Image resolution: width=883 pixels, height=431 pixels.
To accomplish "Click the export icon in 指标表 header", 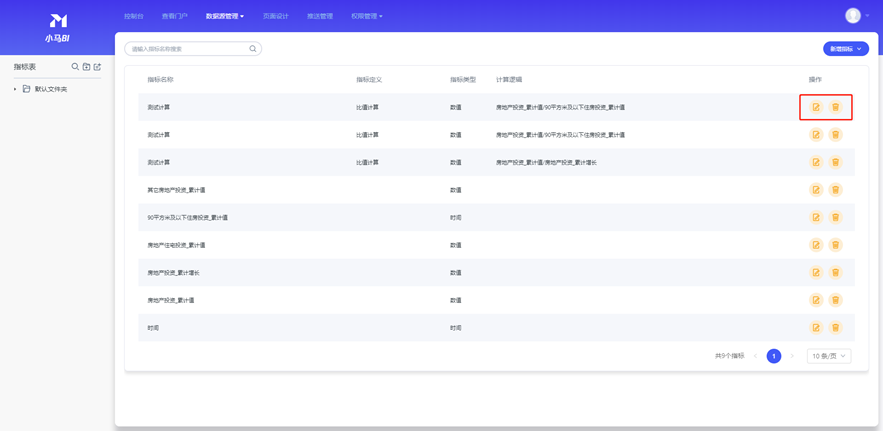I will 97,67.
